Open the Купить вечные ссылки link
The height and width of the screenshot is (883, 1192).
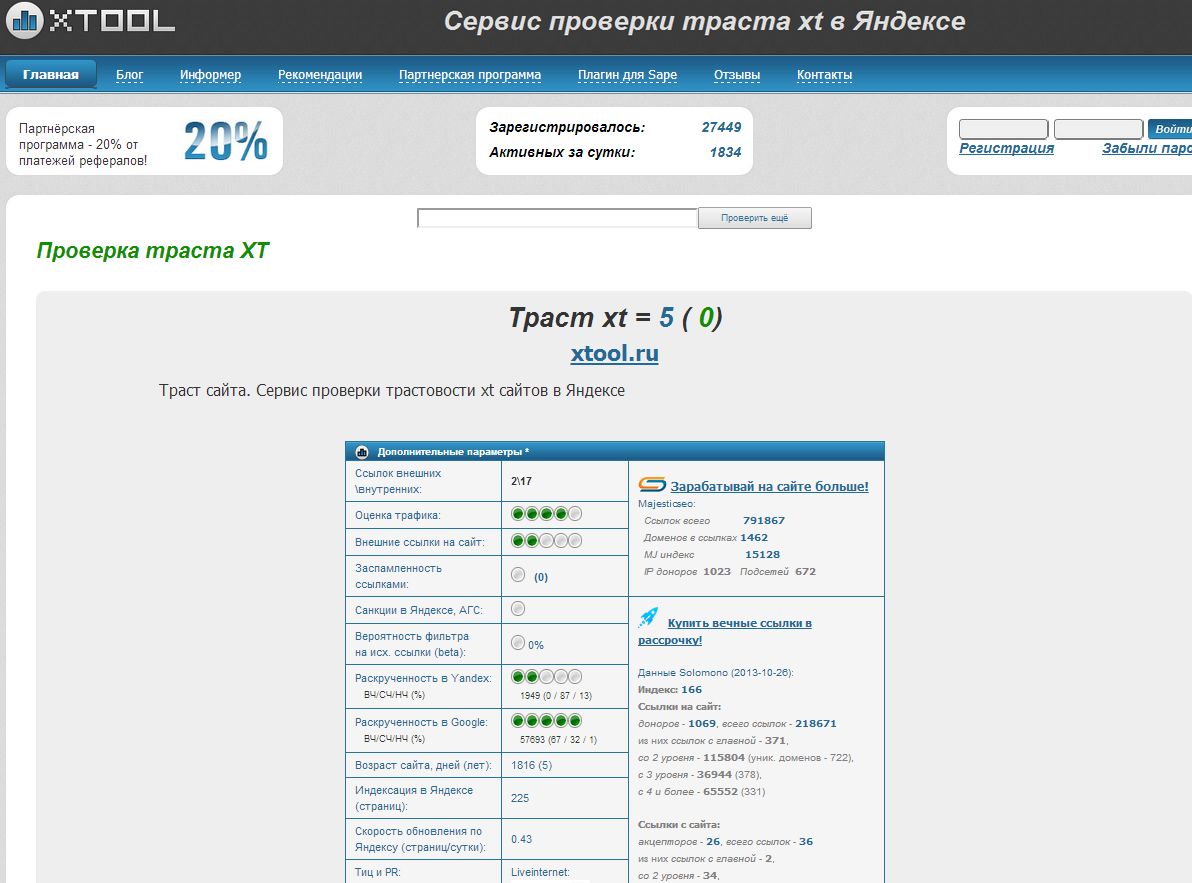(x=739, y=623)
